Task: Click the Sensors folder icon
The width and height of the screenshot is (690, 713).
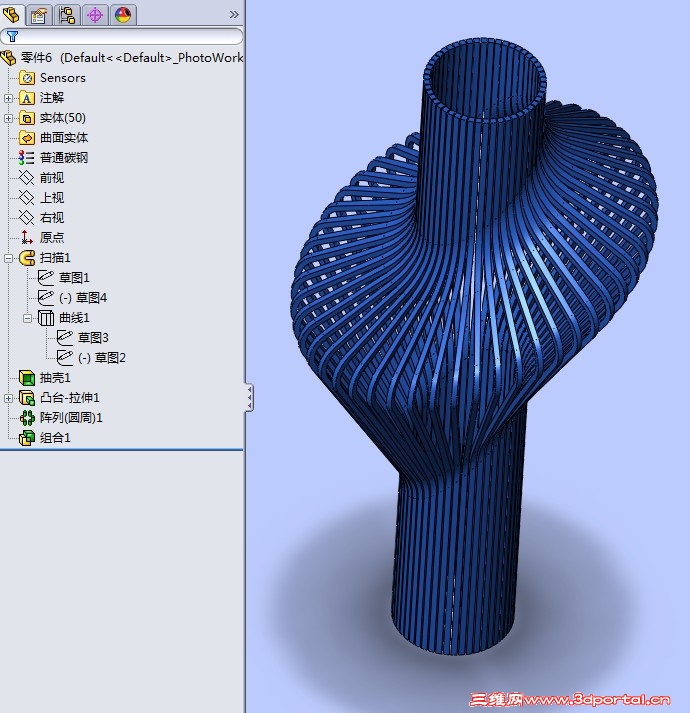Action: pos(27,78)
